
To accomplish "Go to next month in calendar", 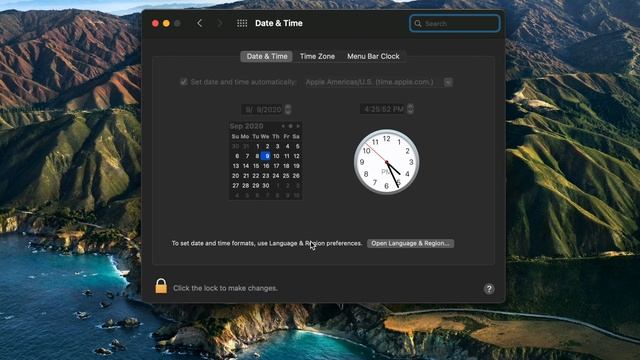I will pyautogui.click(x=298, y=126).
